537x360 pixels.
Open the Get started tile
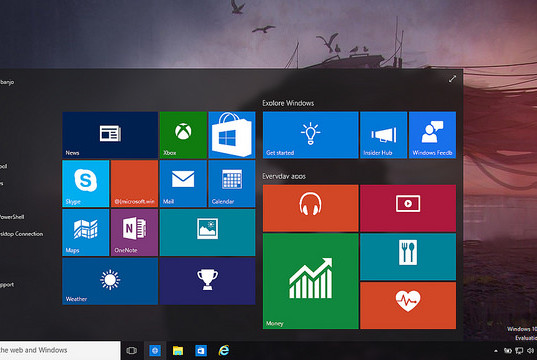[311, 135]
